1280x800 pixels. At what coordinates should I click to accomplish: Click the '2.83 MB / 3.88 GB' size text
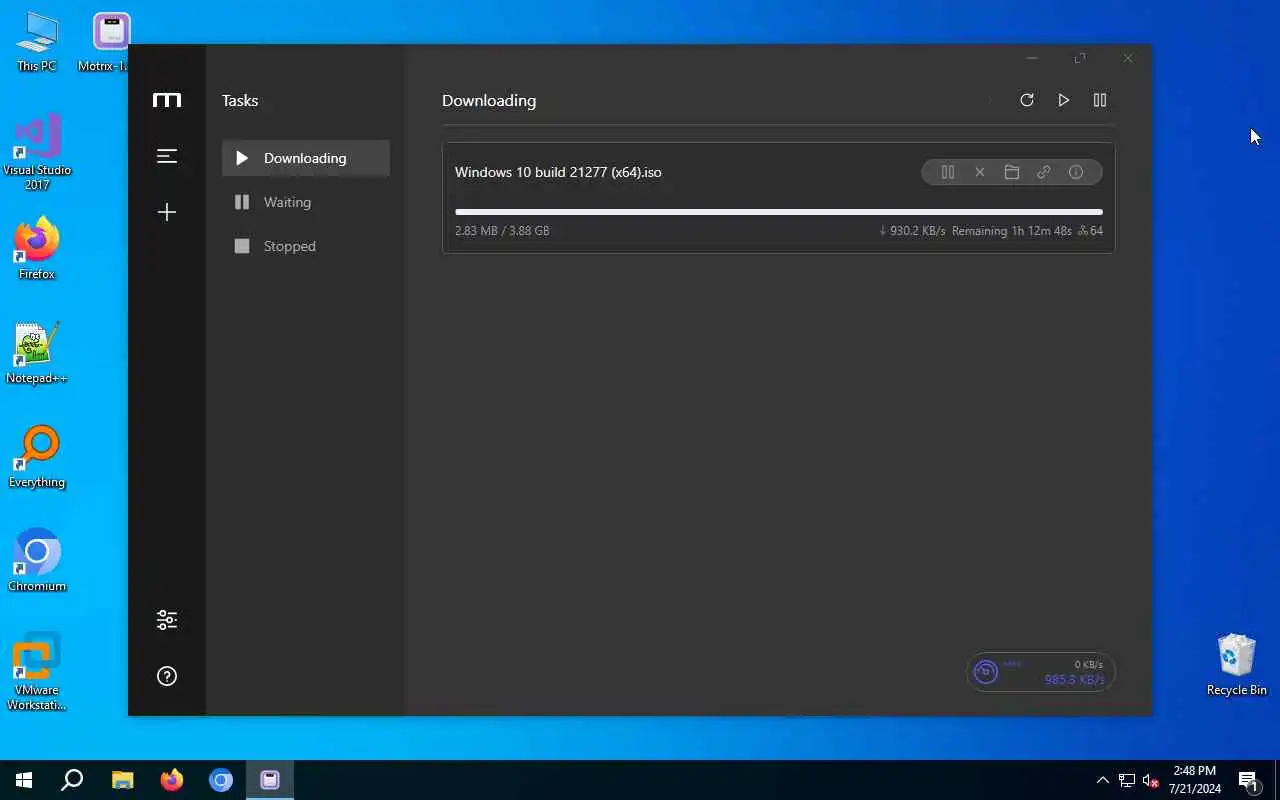pos(502,231)
